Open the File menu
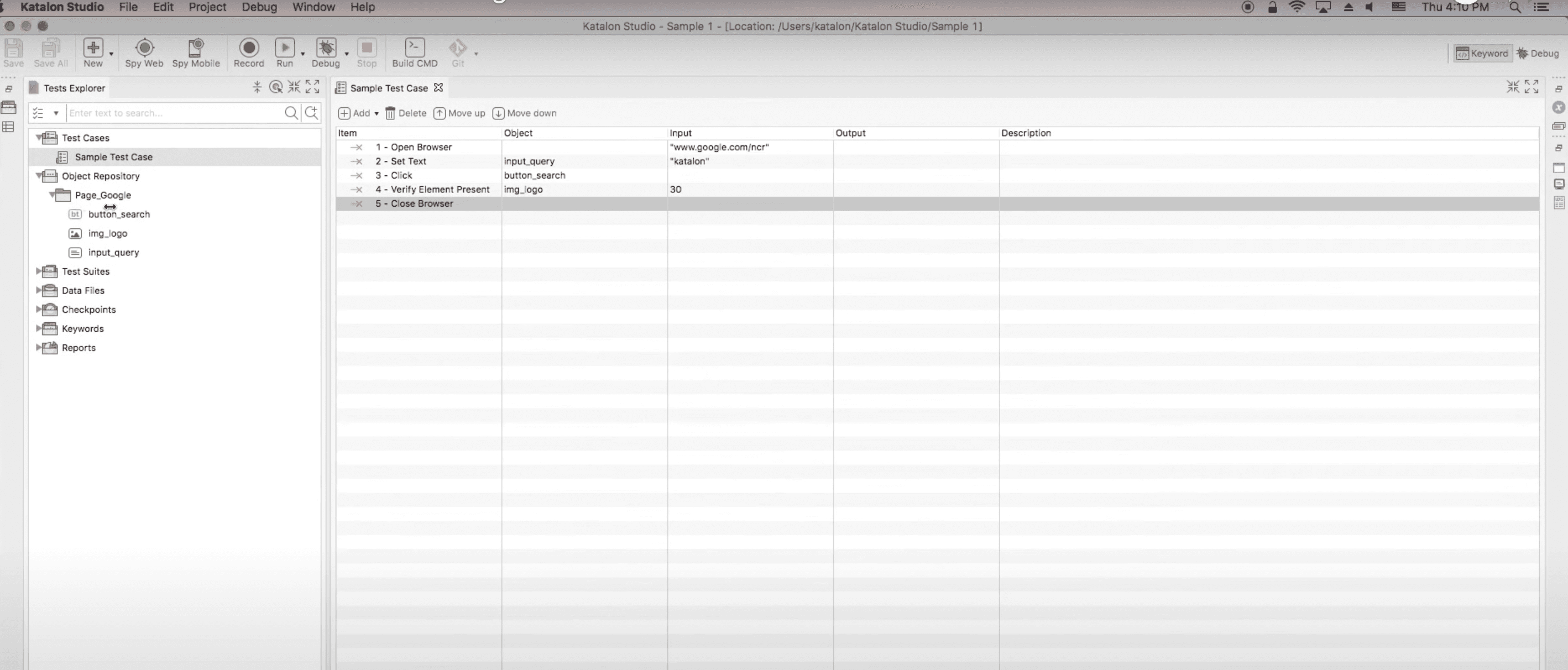Image resolution: width=1568 pixels, height=670 pixels. pyautogui.click(x=128, y=7)
